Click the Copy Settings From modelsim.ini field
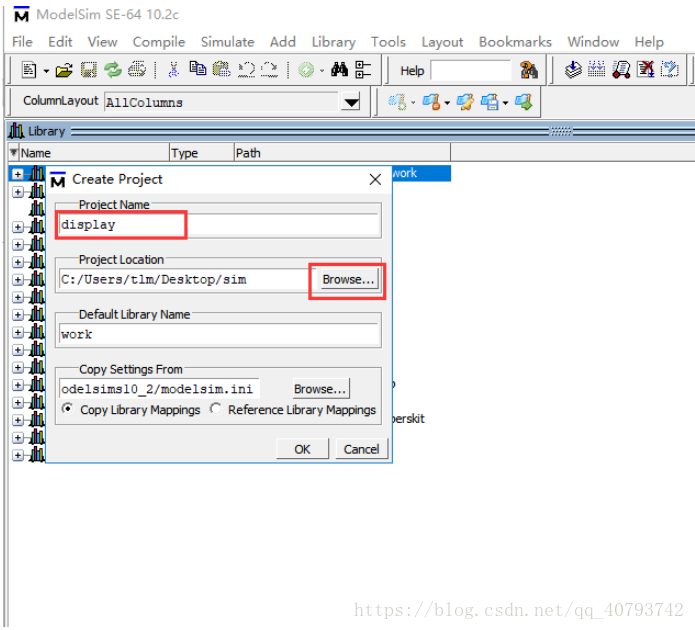 159,389
